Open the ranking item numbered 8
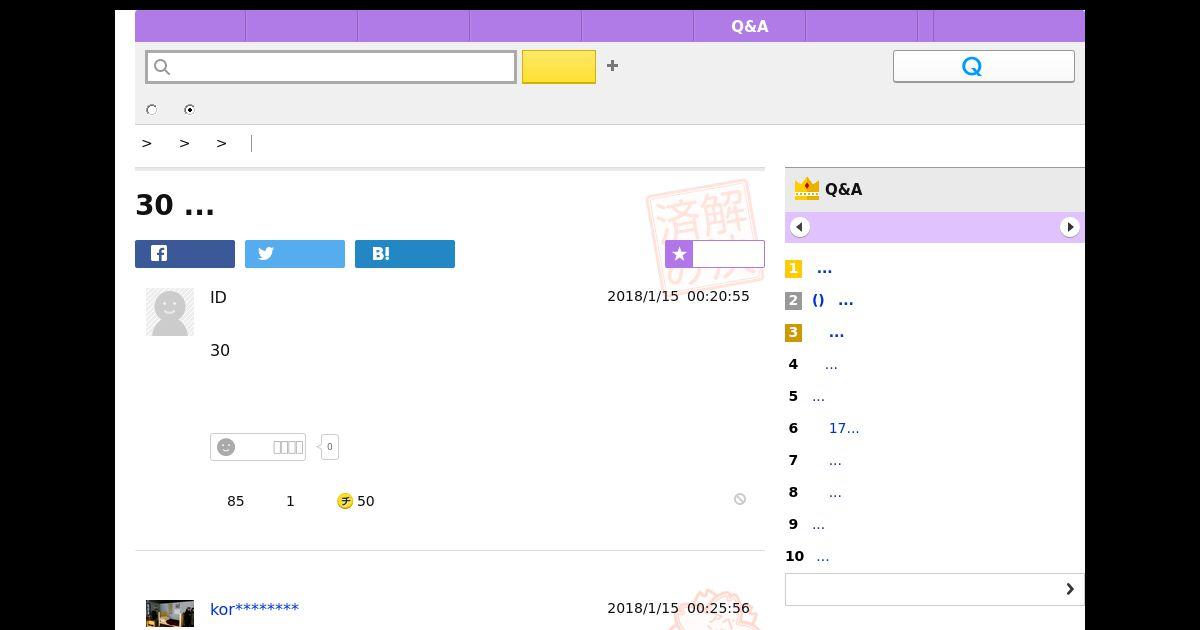This screenshot has height=630, width=1200. tap(835, 493)
